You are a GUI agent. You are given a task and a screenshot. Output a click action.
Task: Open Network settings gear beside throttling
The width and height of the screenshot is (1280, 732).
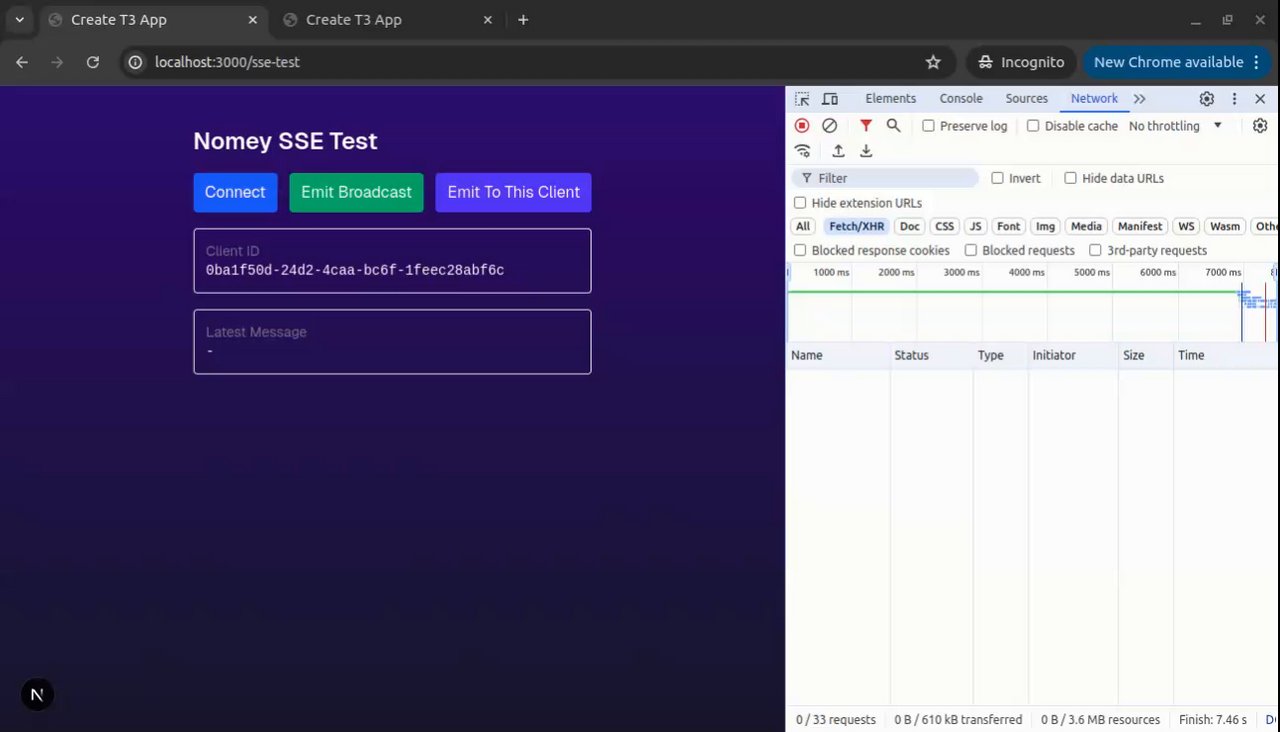[1260, 126]
